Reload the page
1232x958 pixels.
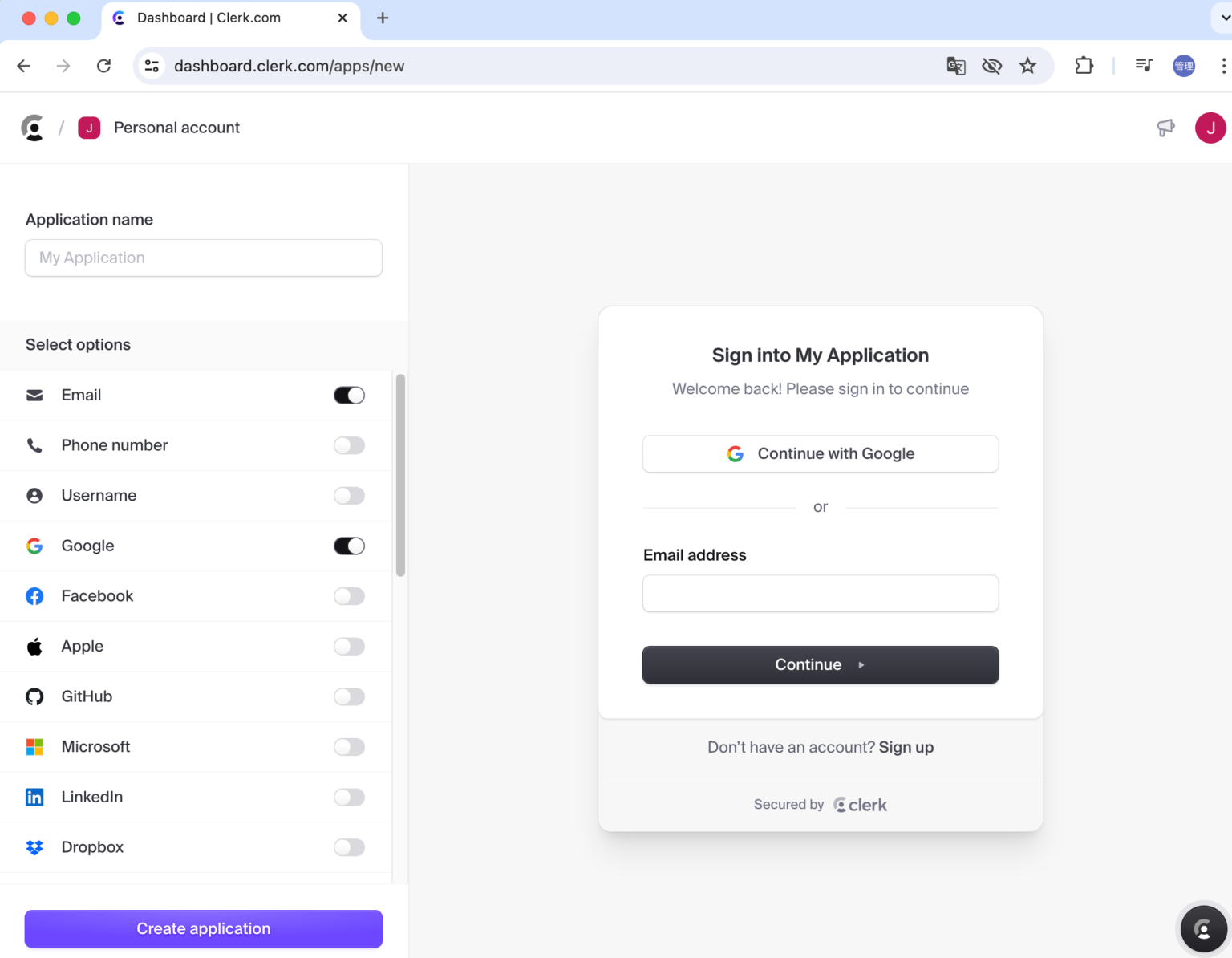coord(103,66)
